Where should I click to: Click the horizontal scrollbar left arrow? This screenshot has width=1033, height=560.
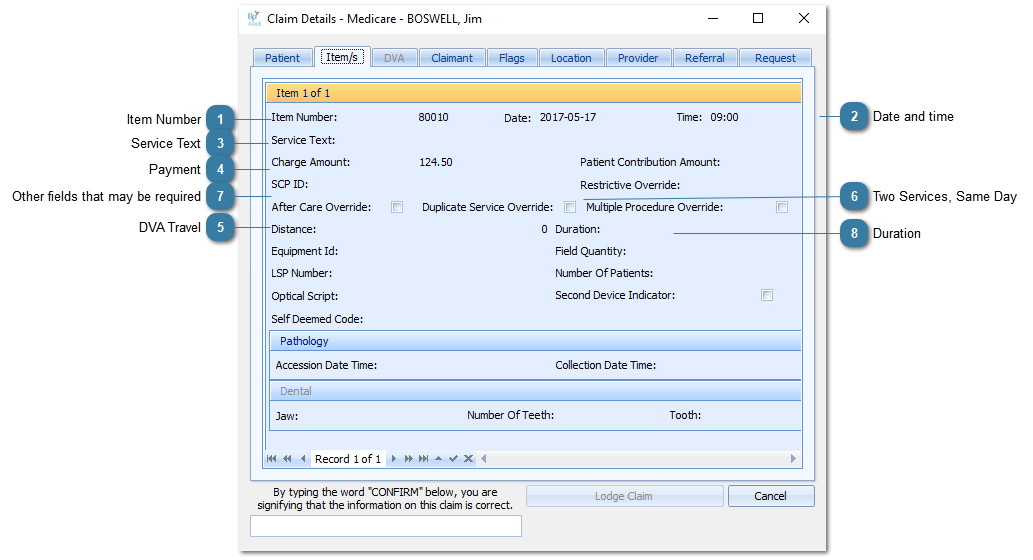tap(484, 459)
